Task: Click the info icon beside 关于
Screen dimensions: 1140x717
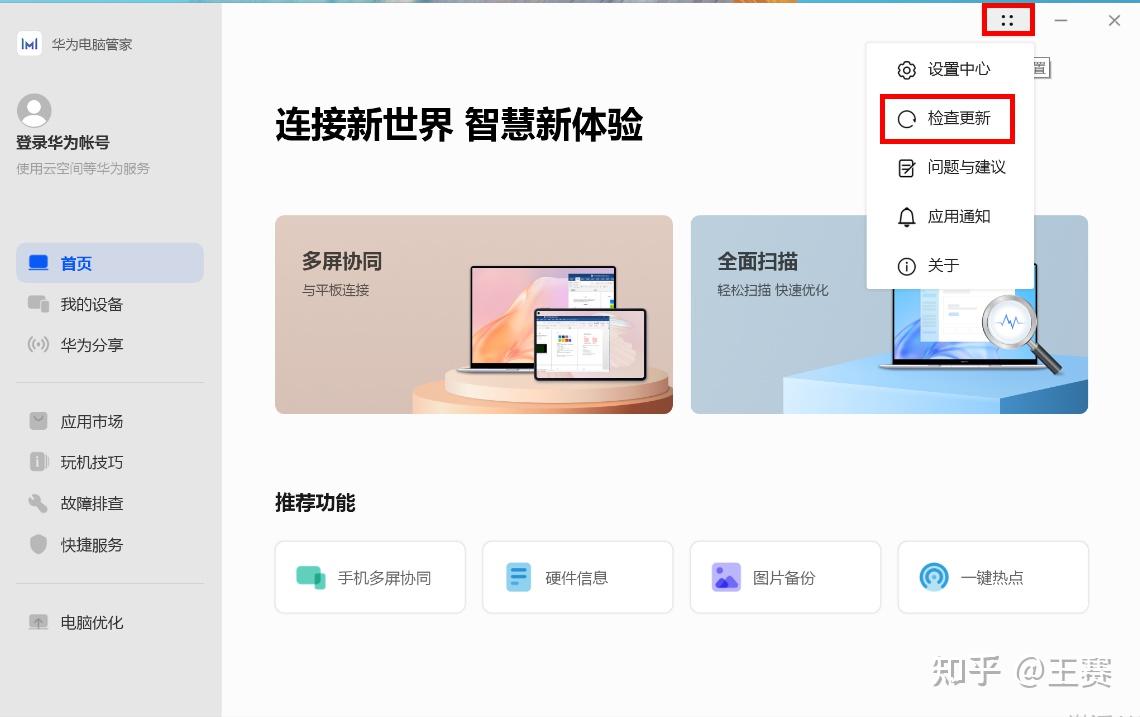Action: [x=907, y=266]
